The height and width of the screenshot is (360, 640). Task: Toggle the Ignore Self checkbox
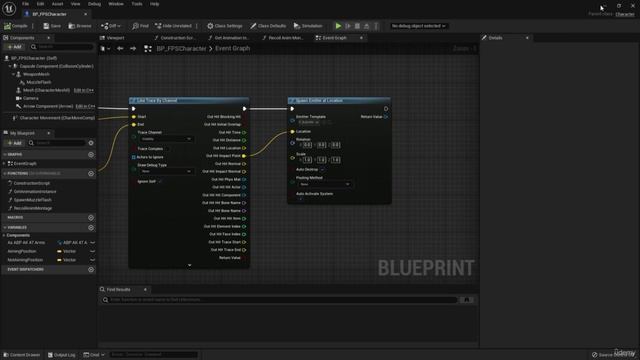160,181
